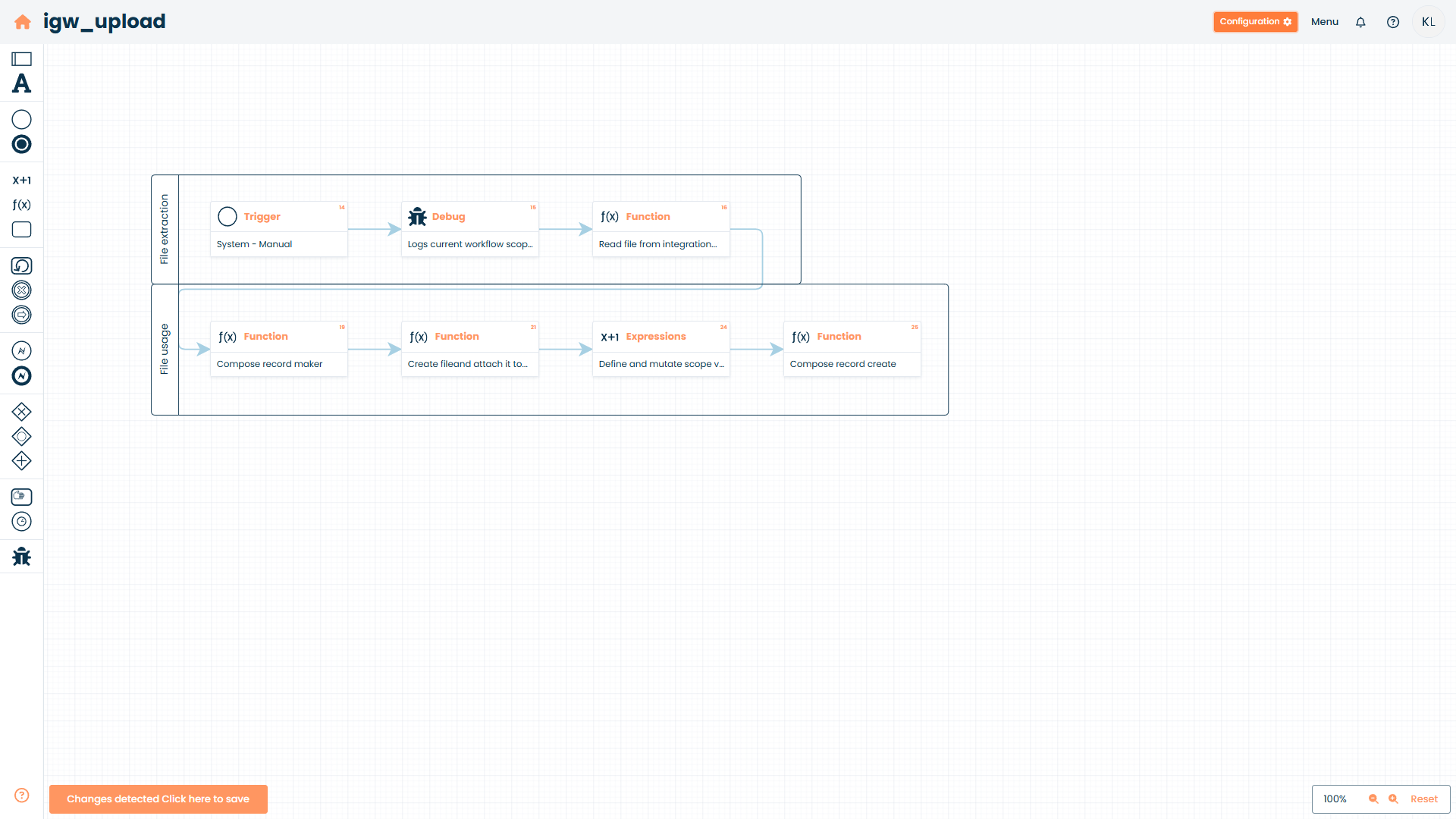This screenshot has height=819, width=1456.
Task: Select the diamond circle inclusive gateway tool
Action: click(x=21, y=436)
